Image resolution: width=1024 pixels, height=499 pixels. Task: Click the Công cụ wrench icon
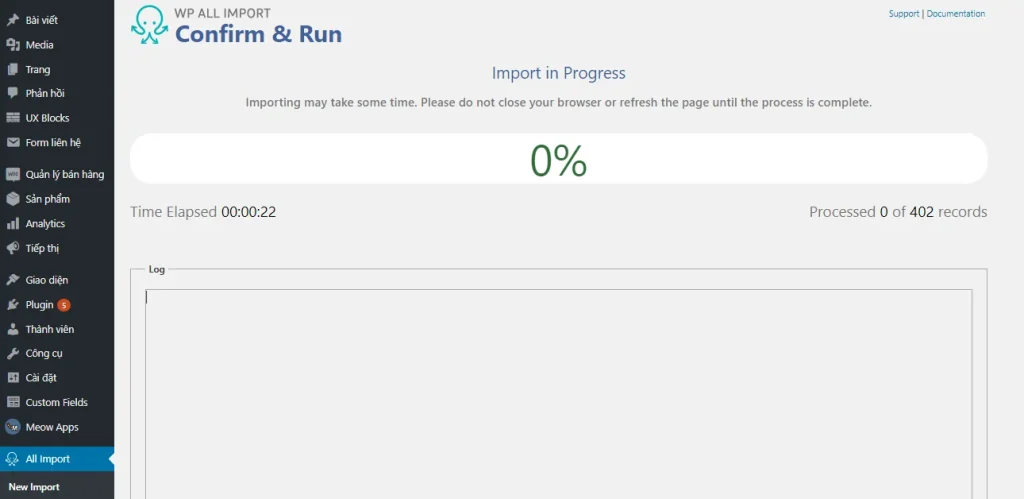pyautogui.click(x=12, y=353)
